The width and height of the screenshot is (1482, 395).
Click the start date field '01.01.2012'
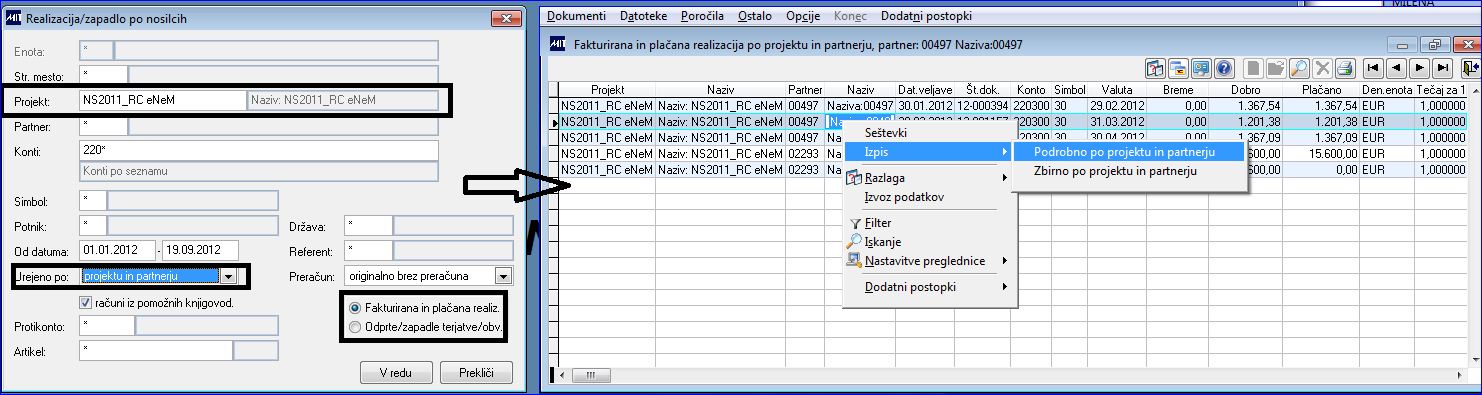[118, 249]
